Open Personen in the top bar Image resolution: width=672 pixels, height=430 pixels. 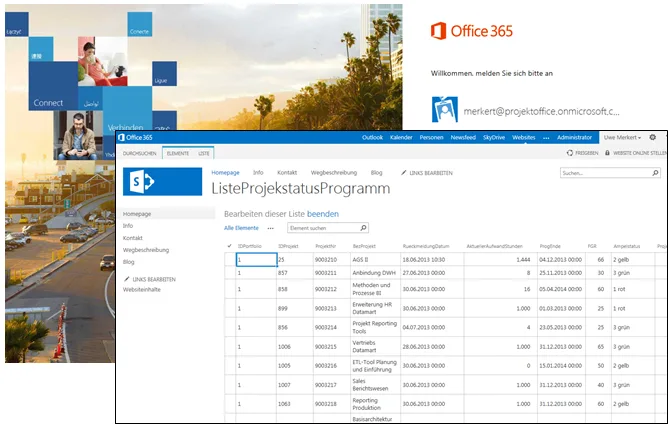pyautogui.click(x=431, y=138)
